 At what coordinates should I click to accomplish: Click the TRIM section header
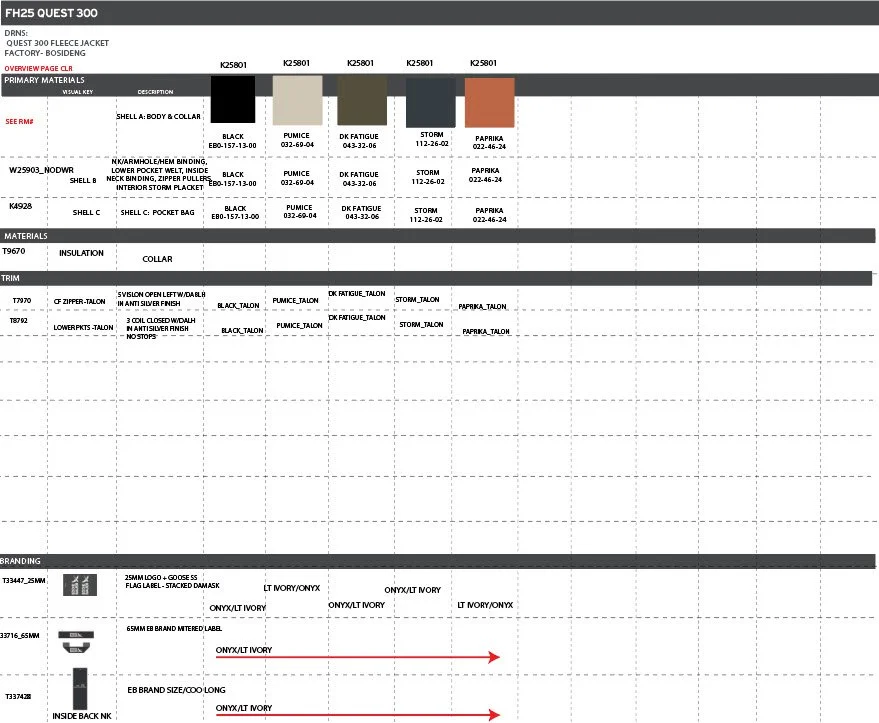click(10, 278)
